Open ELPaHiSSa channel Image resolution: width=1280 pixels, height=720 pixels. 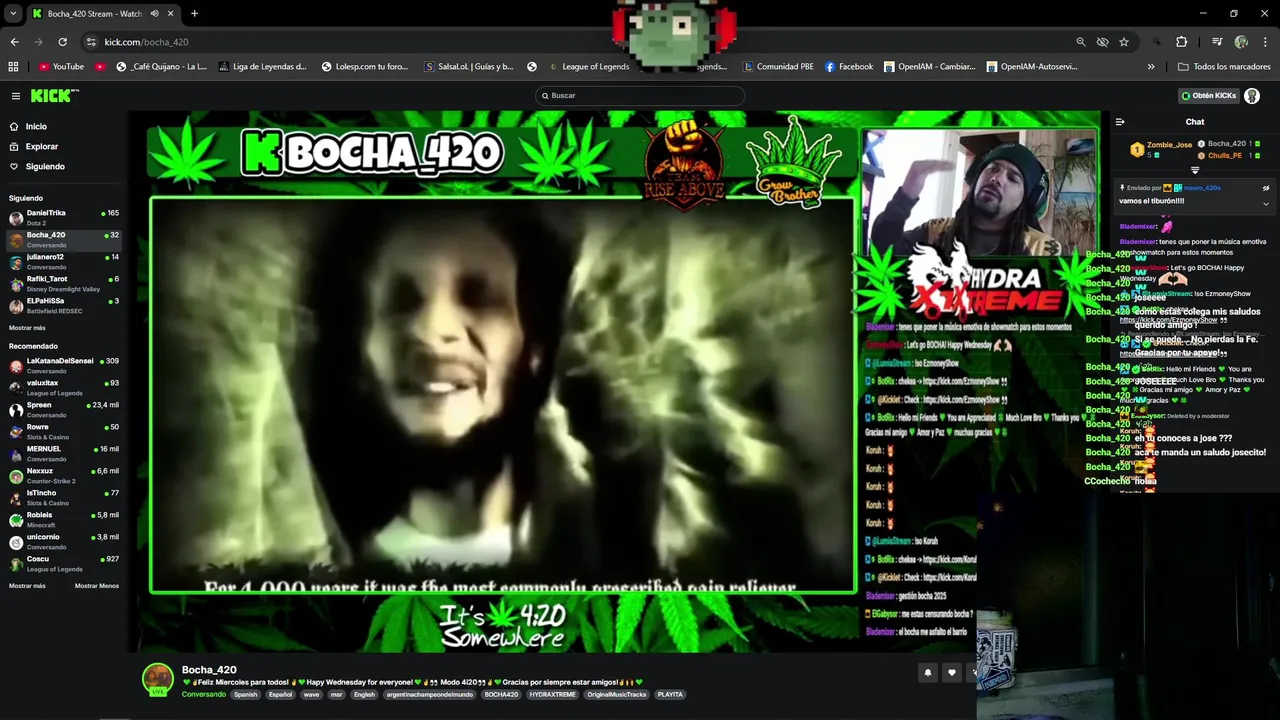(64, 305)
